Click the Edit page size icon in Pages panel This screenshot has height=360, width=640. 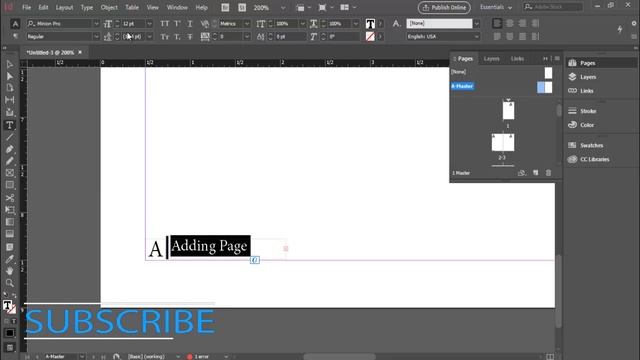(x=522, y=173)
